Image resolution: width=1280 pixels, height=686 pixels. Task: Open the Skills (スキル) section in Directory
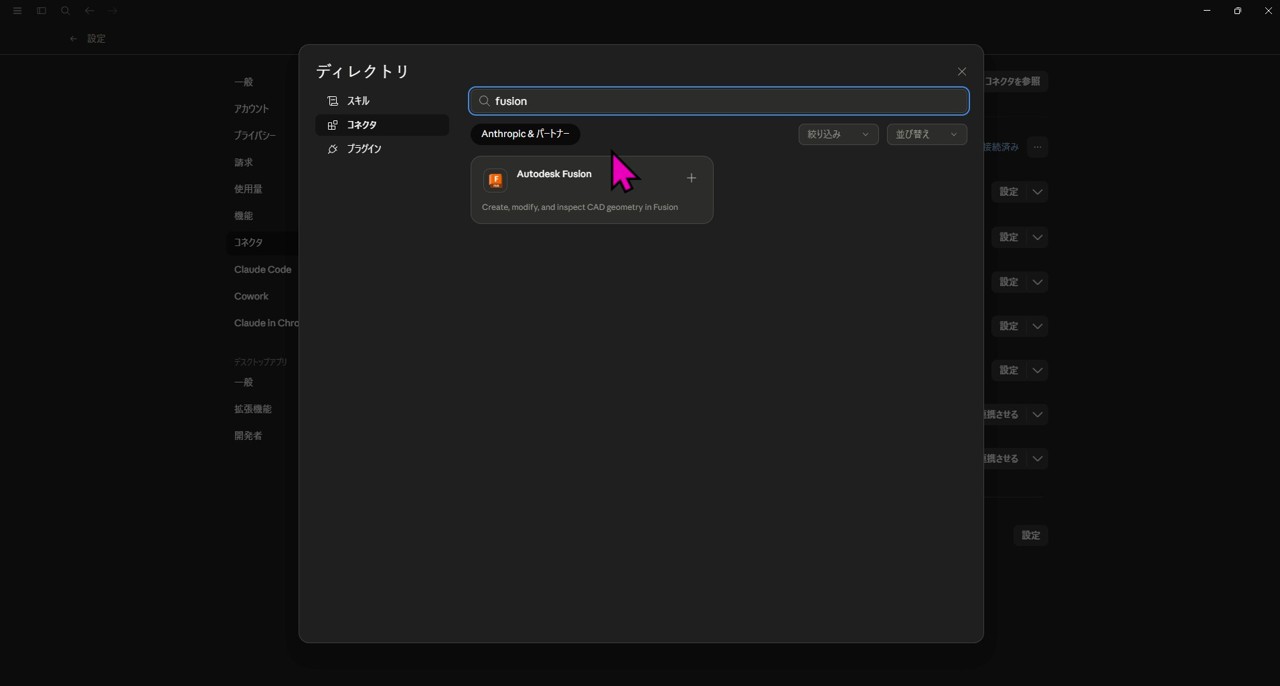pyautogui.click(x=357, y=100)
